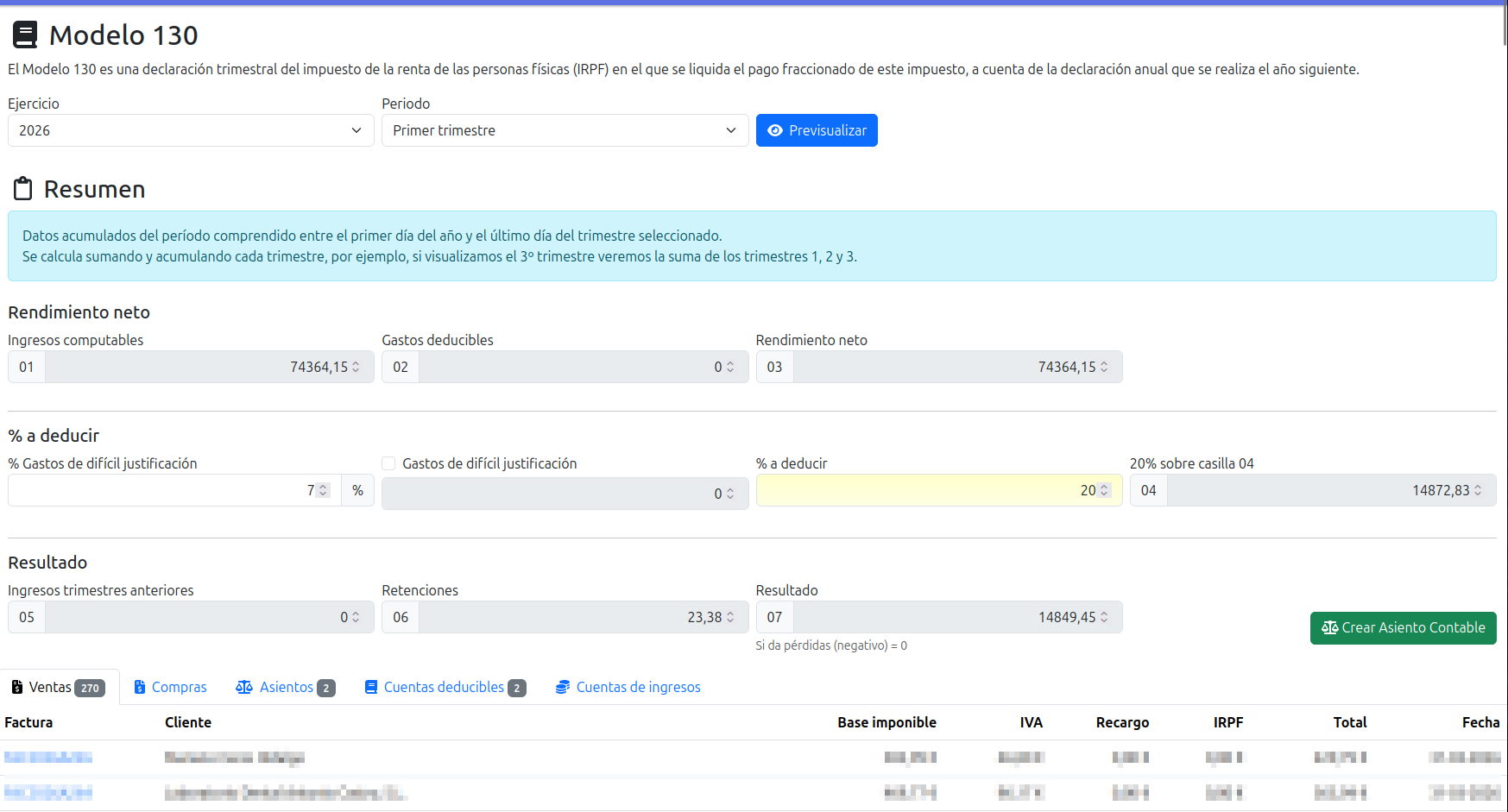1508x812 pixels.
Task: Open the Ejercicio 2026 dropdown
Action: click(x=191, y=130)
